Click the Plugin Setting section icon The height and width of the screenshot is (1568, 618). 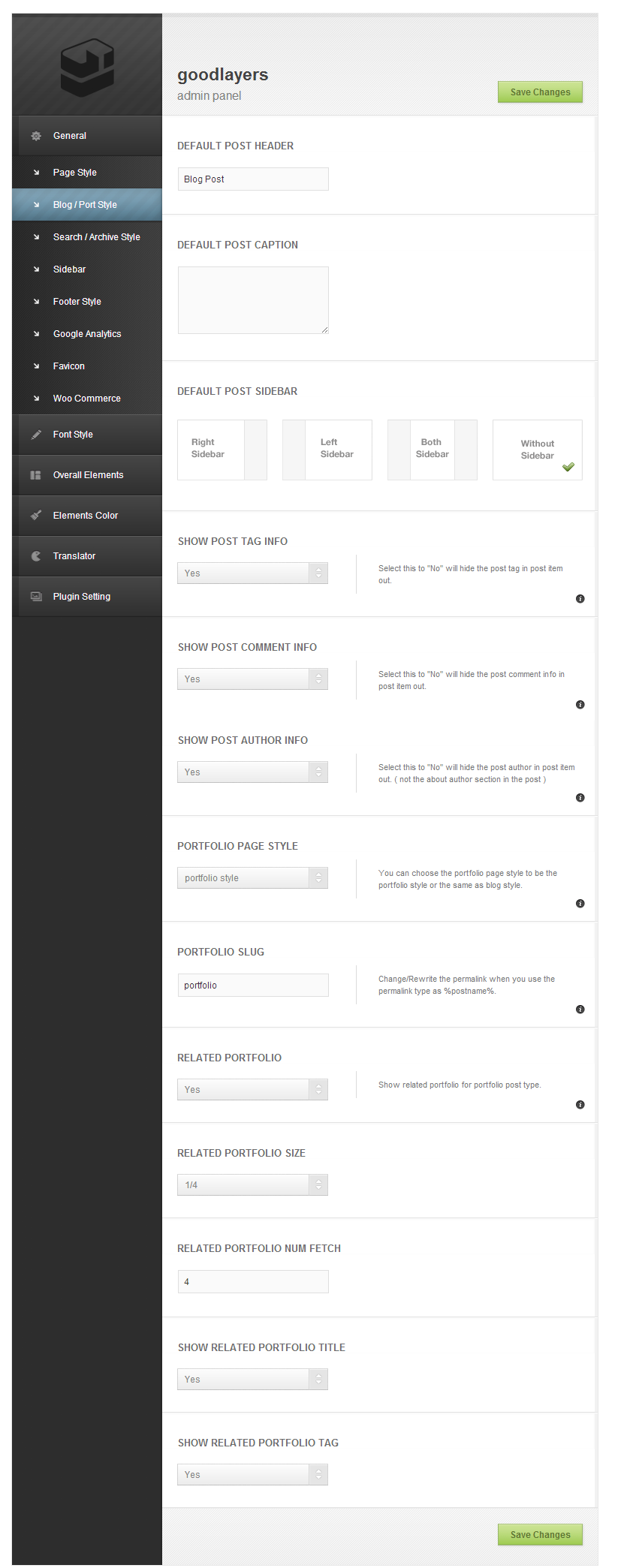pos(36,597)
